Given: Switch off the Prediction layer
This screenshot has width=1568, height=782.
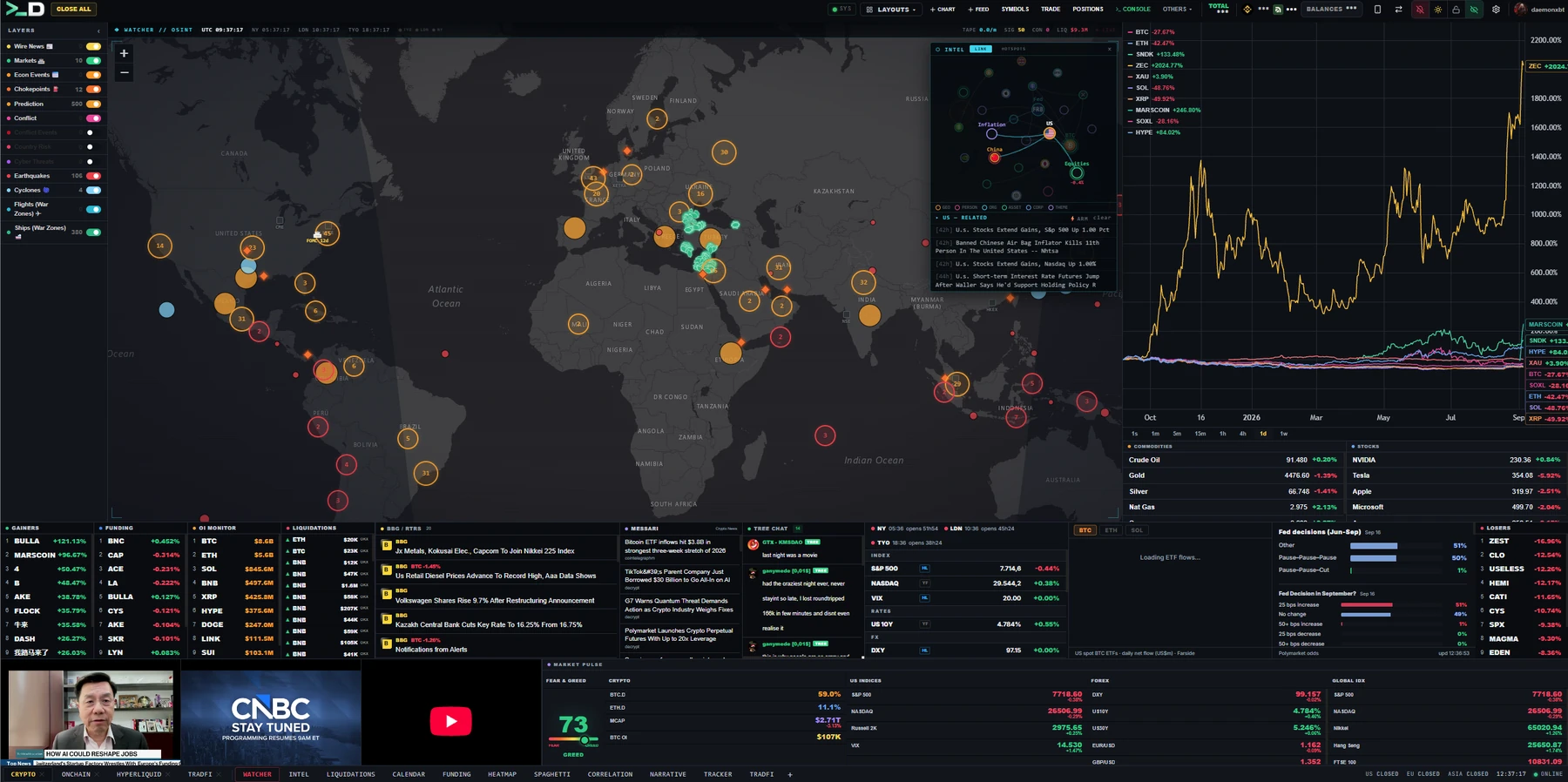Looking at the screenshot, I should click(x=93, y=104).
